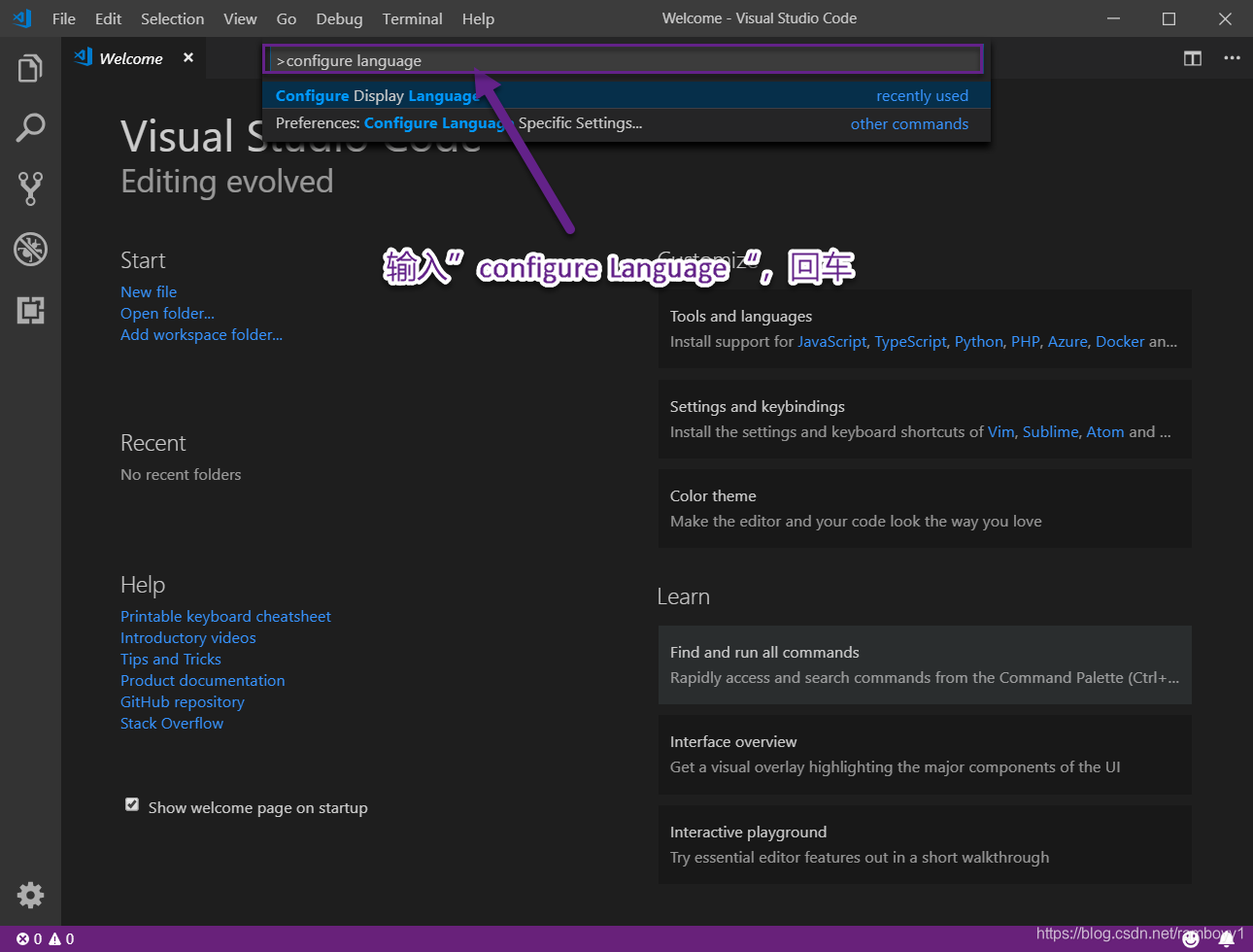Open the View menu

tap(240, 18)
